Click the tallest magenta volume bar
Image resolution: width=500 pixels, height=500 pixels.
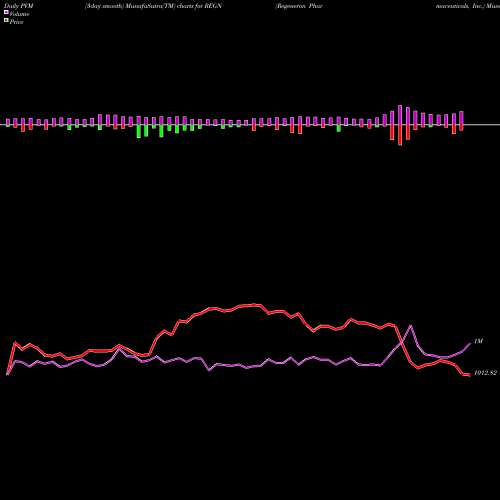coord(400,115)
